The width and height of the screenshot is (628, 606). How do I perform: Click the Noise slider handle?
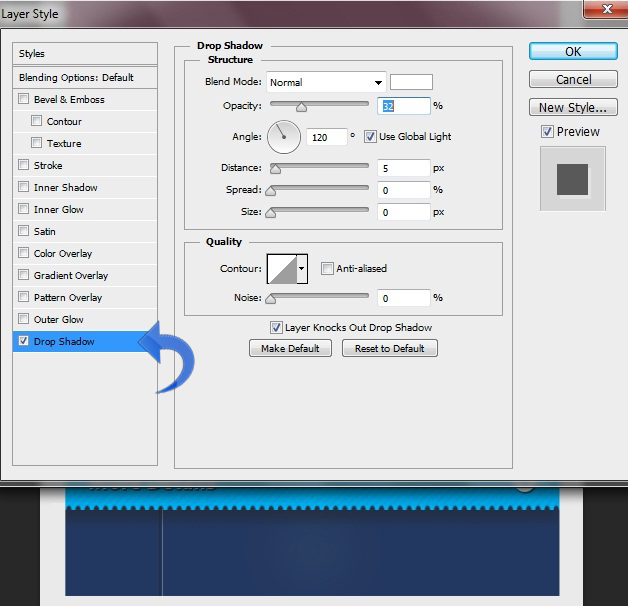coord(271,299)
